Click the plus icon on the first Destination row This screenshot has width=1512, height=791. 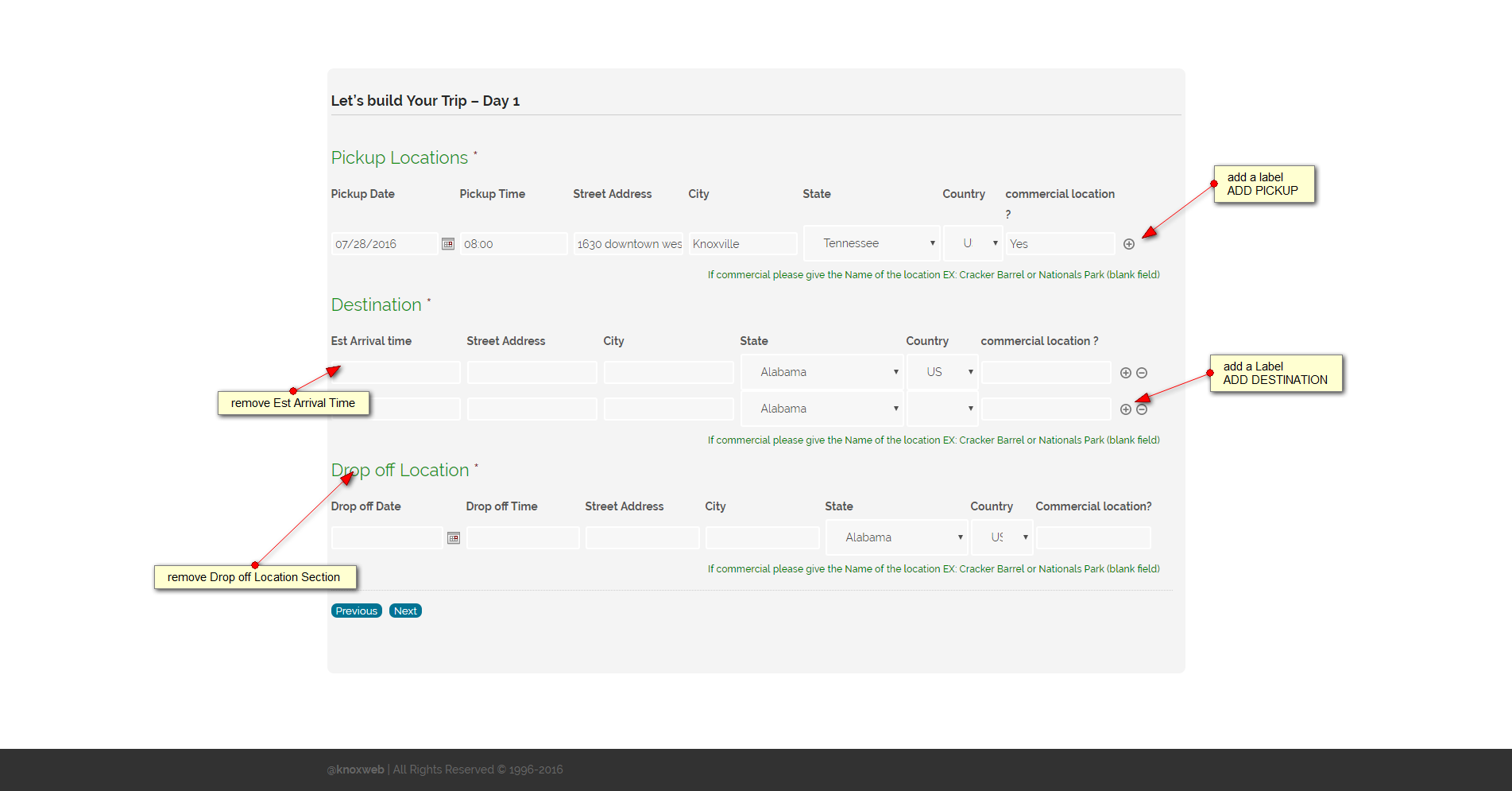(x=1126, y=373)
